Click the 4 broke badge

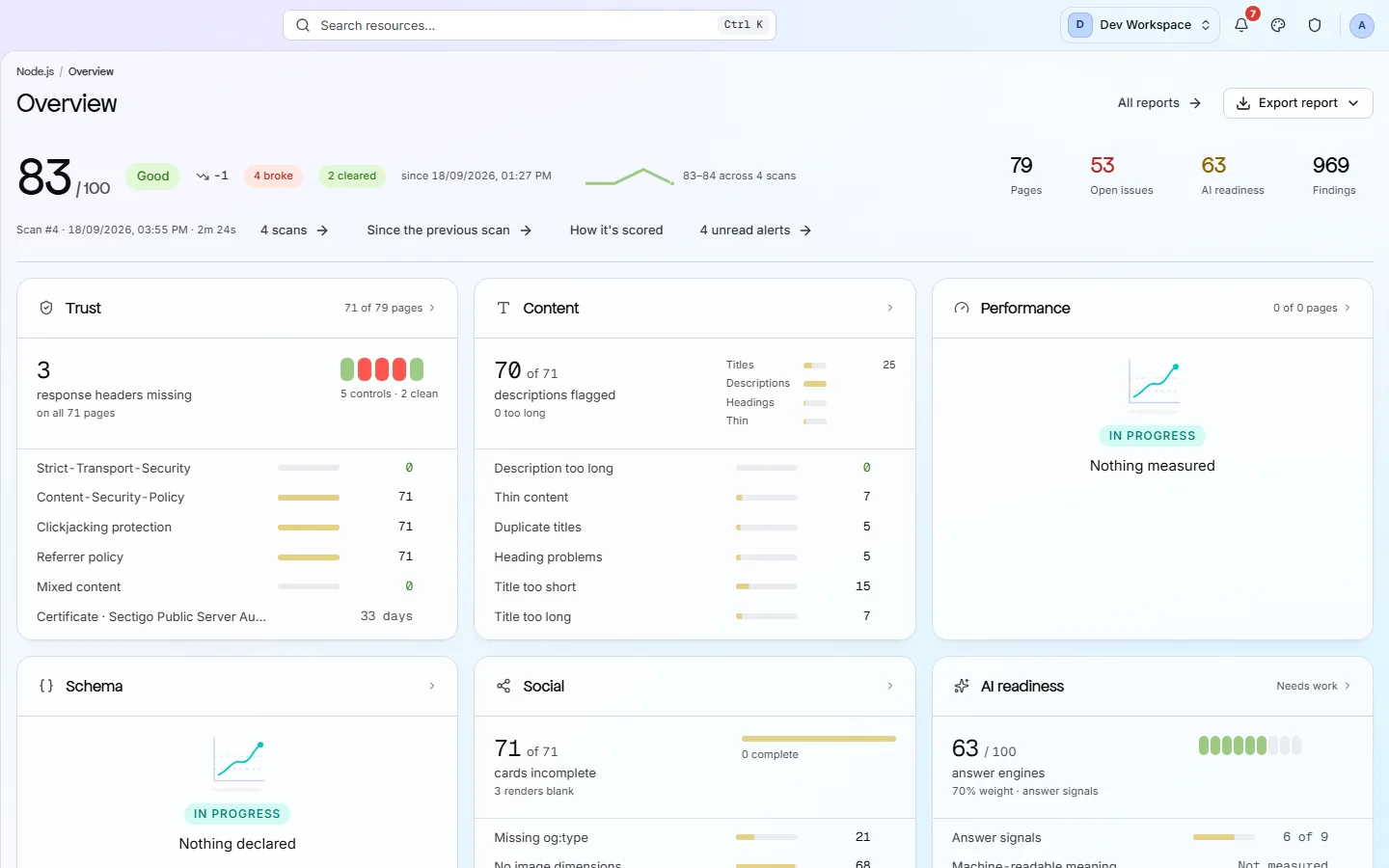pos(273,176)
